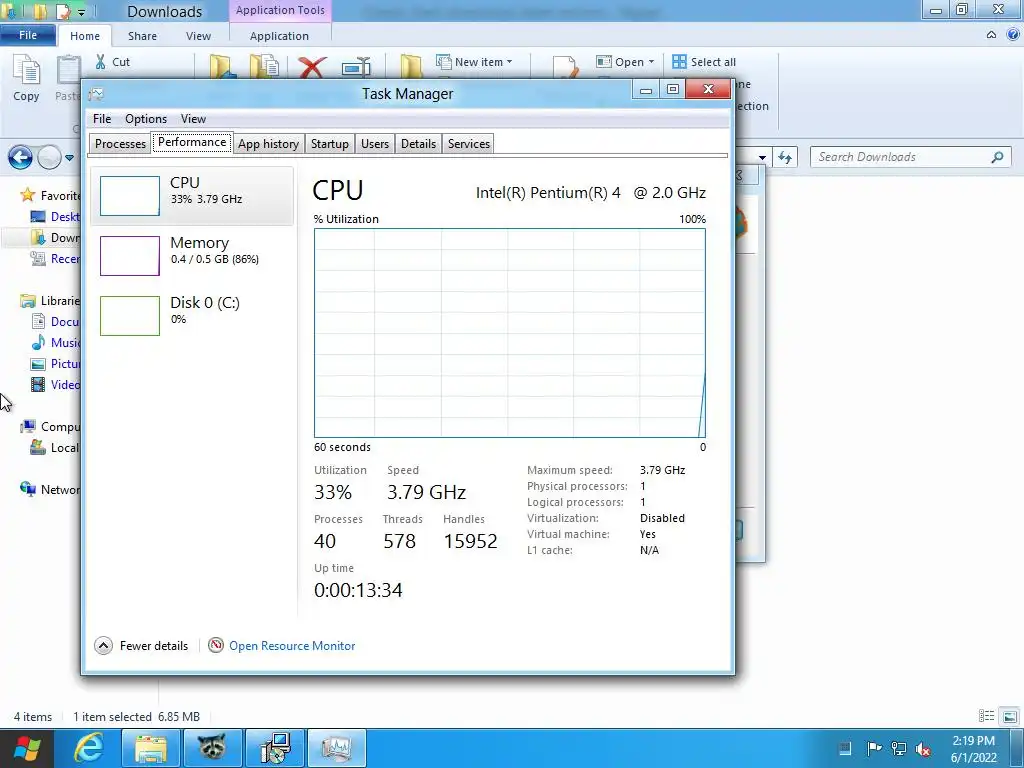Open the Application ribbon tab

pyautogui.click(x=279, y=36)
